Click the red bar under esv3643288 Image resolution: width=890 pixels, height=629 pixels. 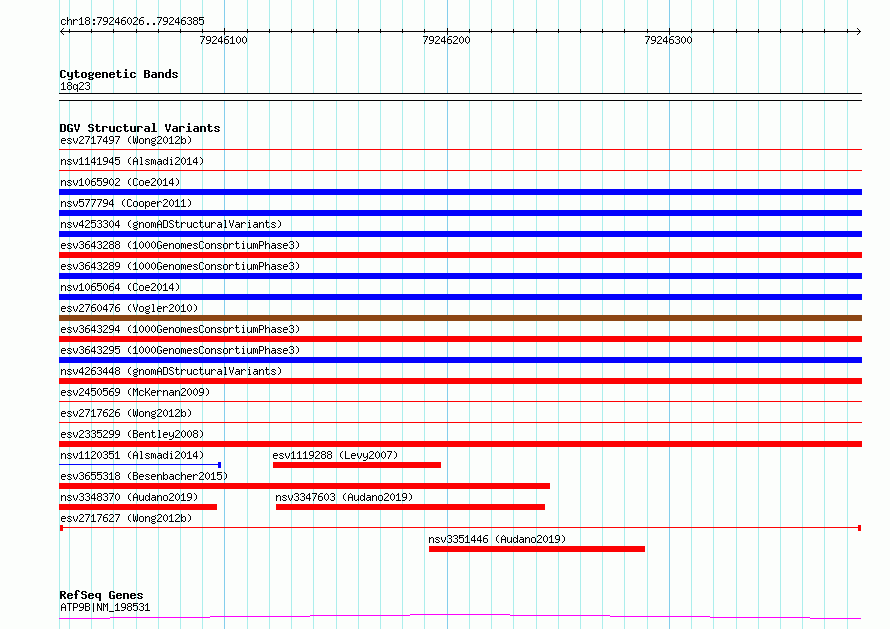[x=460, y=255]
